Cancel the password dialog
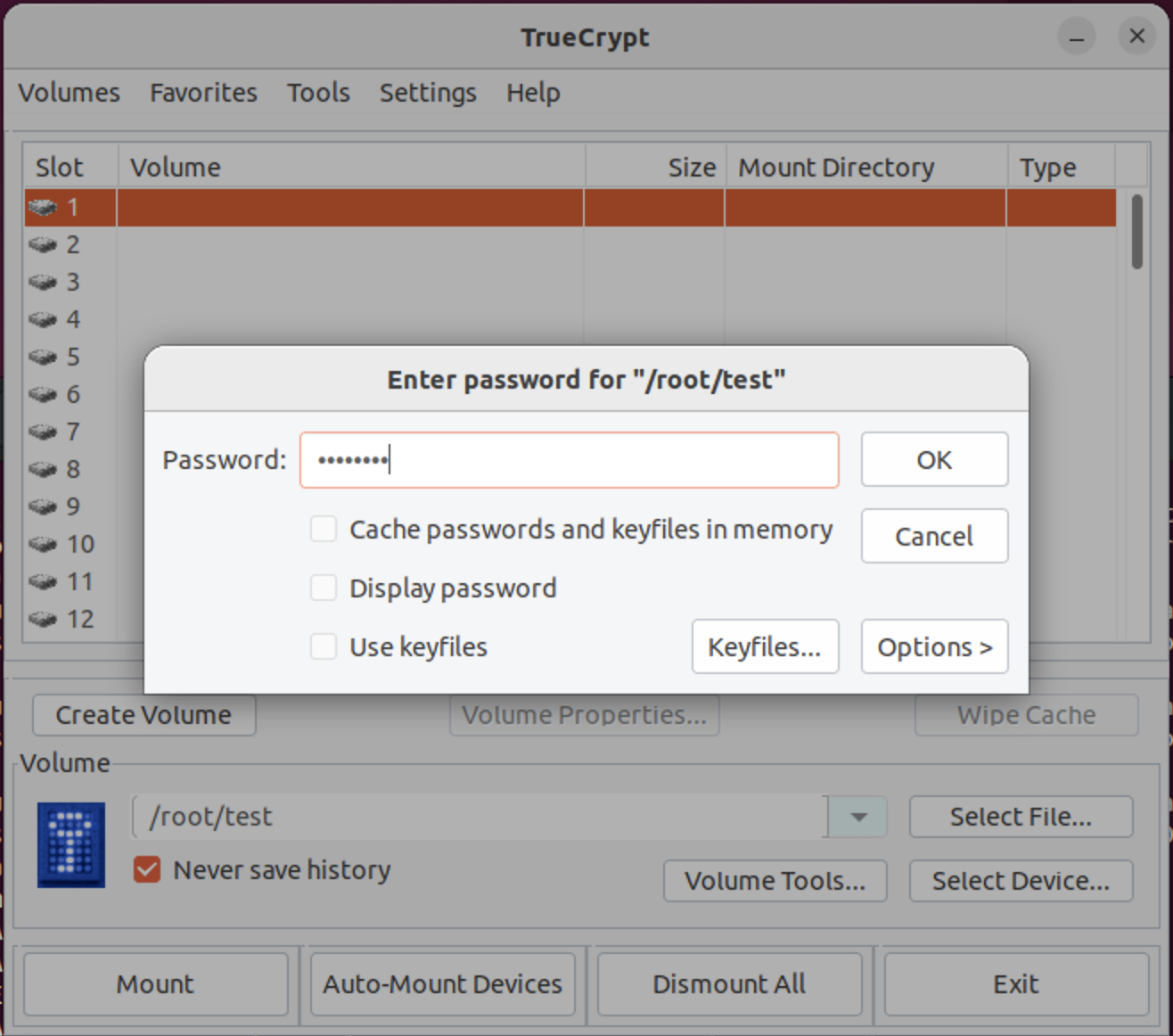The image size is (1173, 1036). click(x=934, y=536)
